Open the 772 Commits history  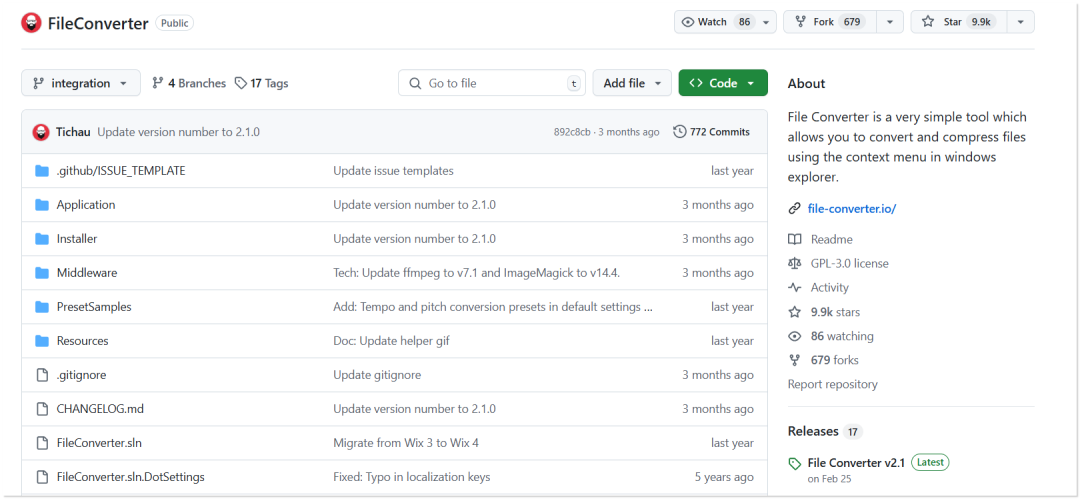[x=711, y=132]
